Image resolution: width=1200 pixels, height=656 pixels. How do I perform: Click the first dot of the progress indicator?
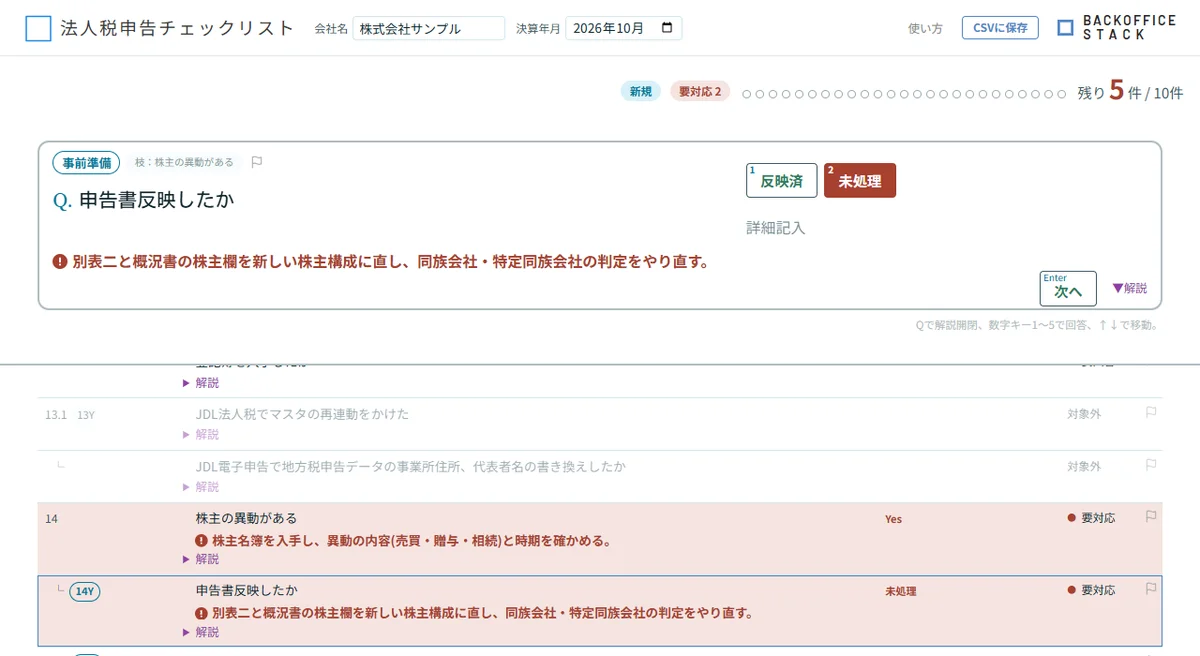point(746,94)
